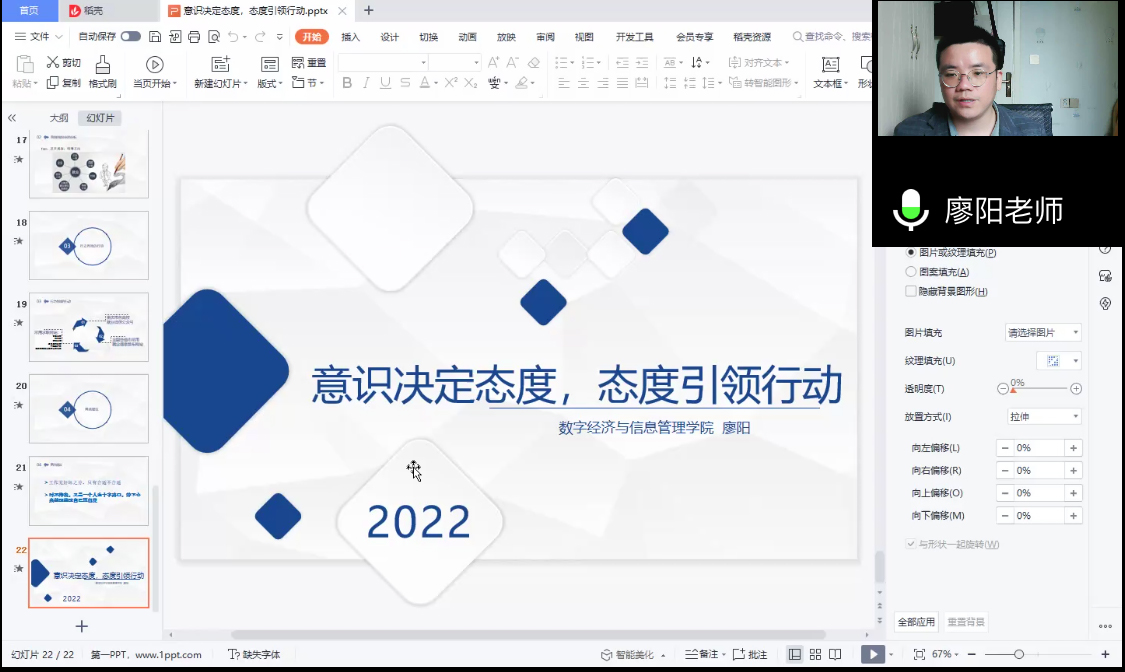This screenshot has width=1125, height=672.
Task: Open the 插入 ribbon tab
Action: pyautogui.click(x=350, y=37)
